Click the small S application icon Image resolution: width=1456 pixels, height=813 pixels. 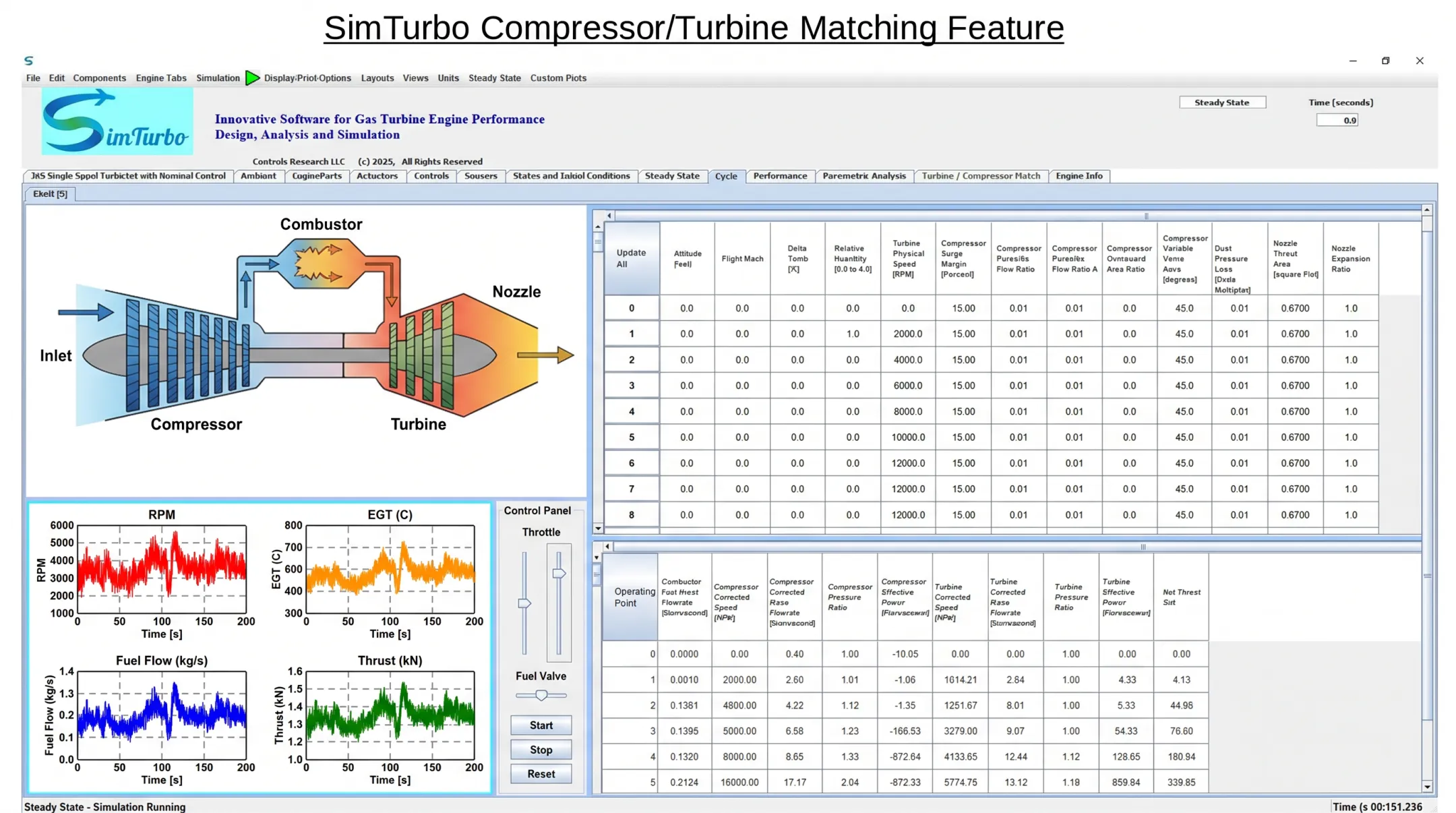pyautogui.click(x=28, y=61)
